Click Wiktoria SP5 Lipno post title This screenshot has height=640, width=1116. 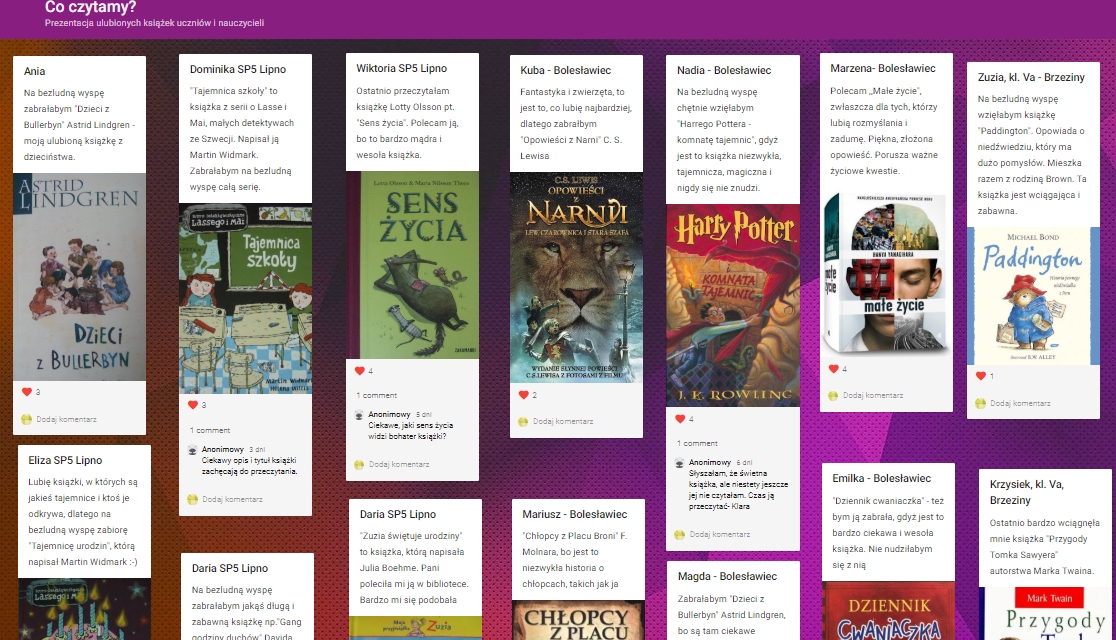[x=401, y=68]
